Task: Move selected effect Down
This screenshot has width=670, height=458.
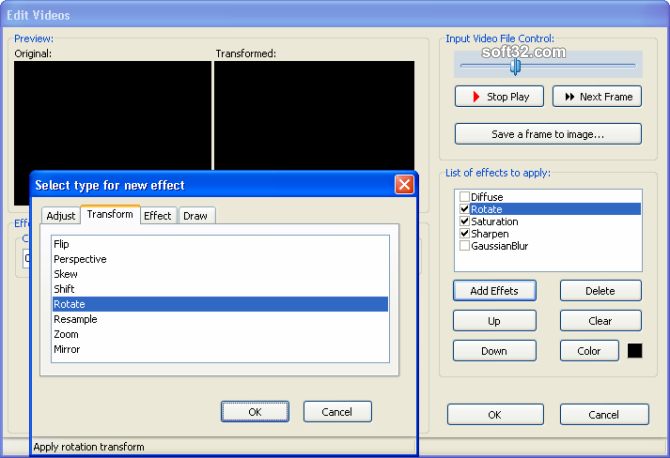Action: tap(494, 351)
